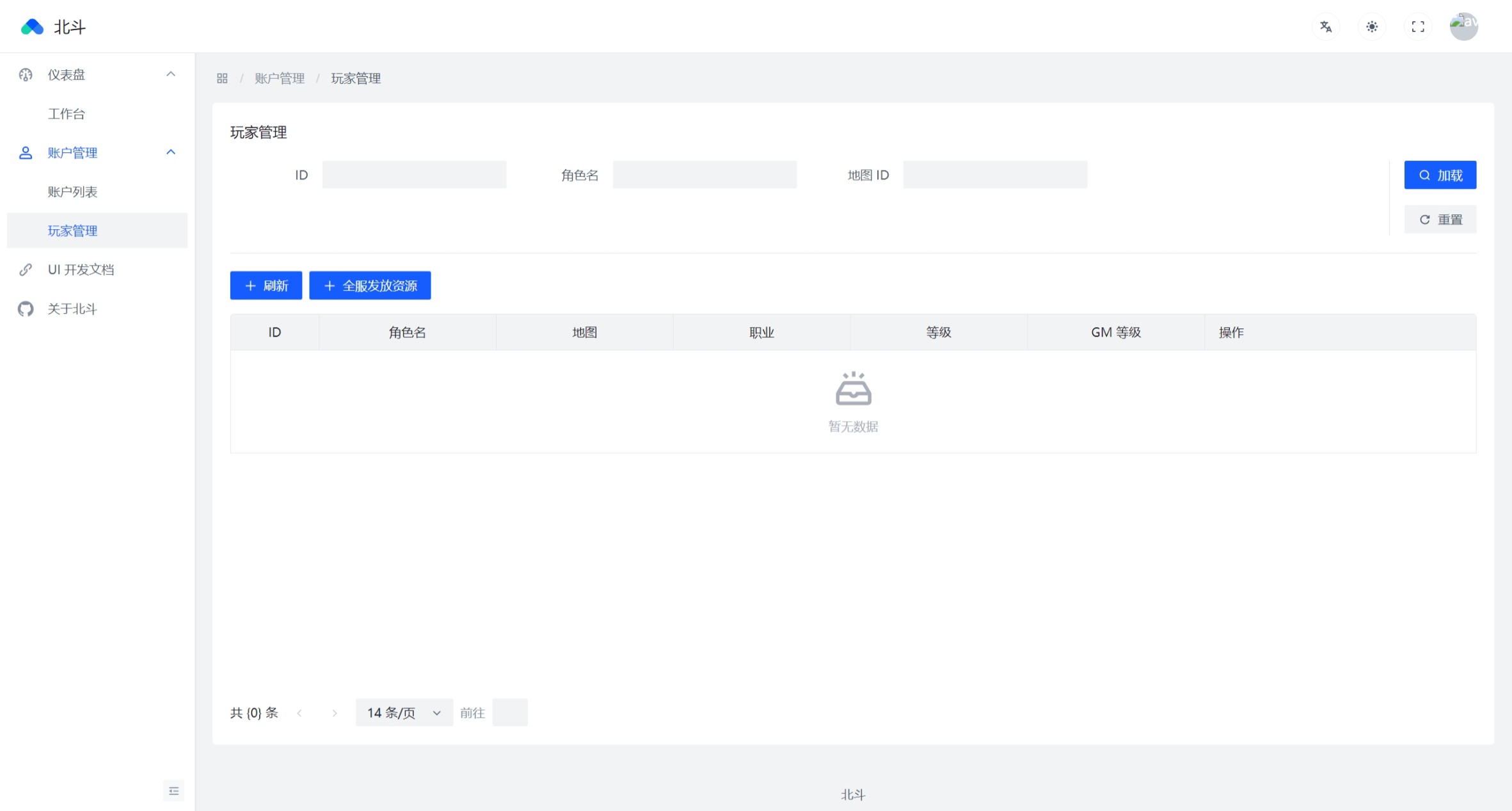Open 关于北斗 GitHub link
1512x811 pixels.
[72, 309]
